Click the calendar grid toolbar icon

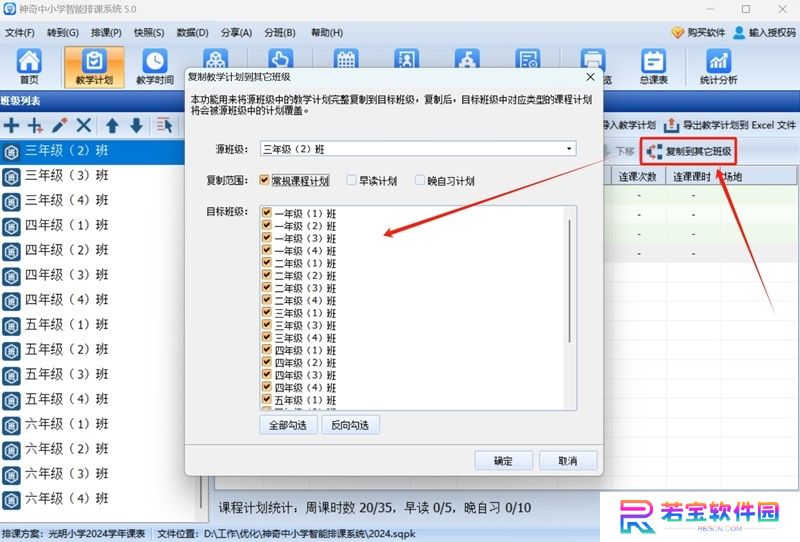(x=346, y=59)
